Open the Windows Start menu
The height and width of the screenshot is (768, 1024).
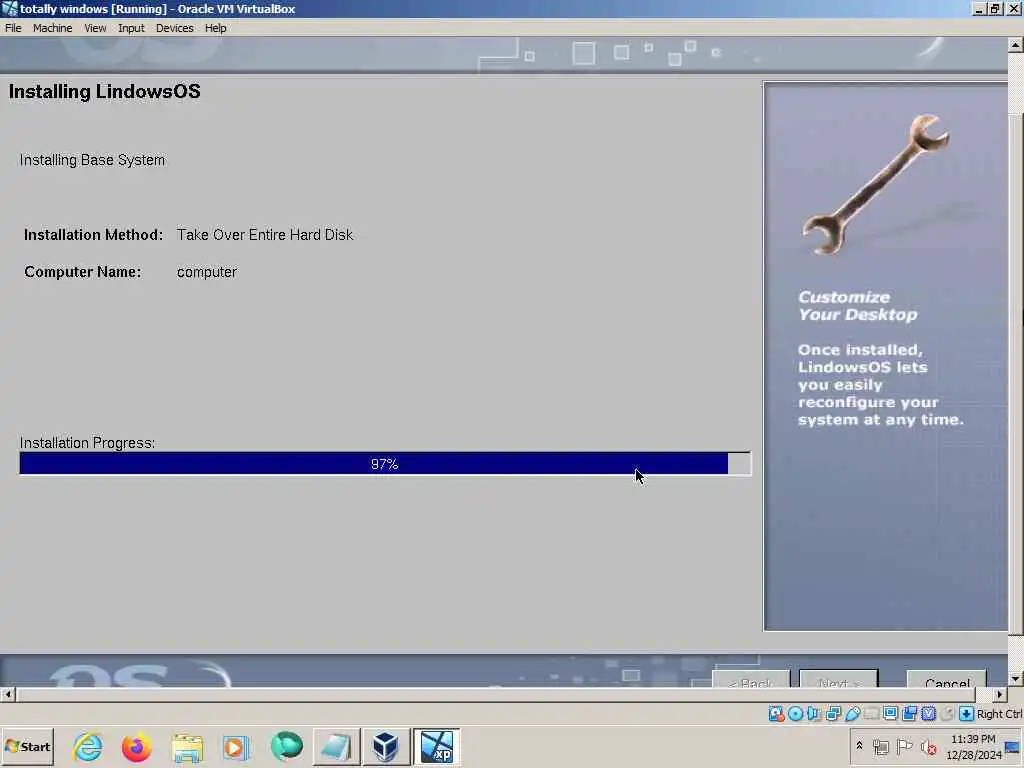tap(27, 747)
